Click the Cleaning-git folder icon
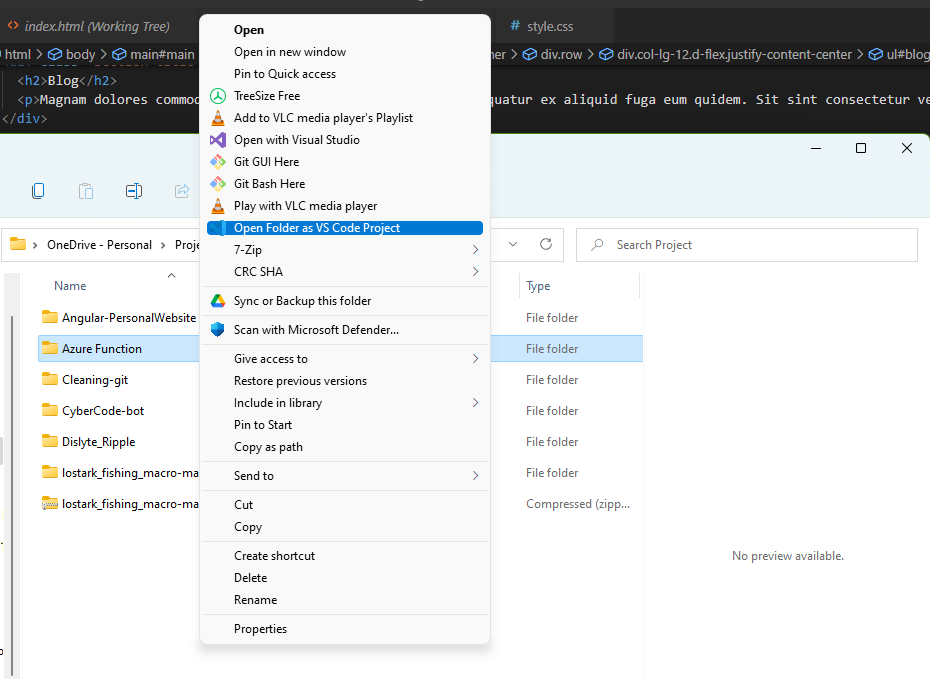Image resolution: width=930 pixels, height=679 pixels. (50, 379)
